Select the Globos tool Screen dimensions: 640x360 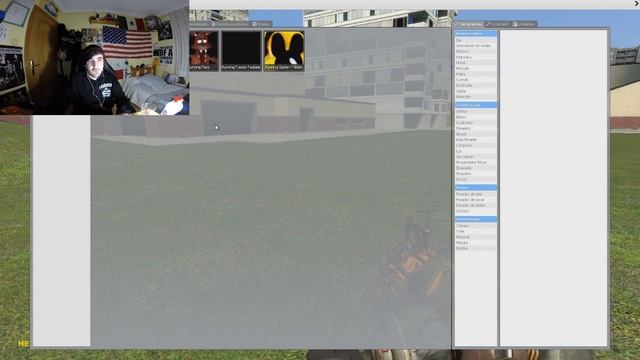click(476, 111)
